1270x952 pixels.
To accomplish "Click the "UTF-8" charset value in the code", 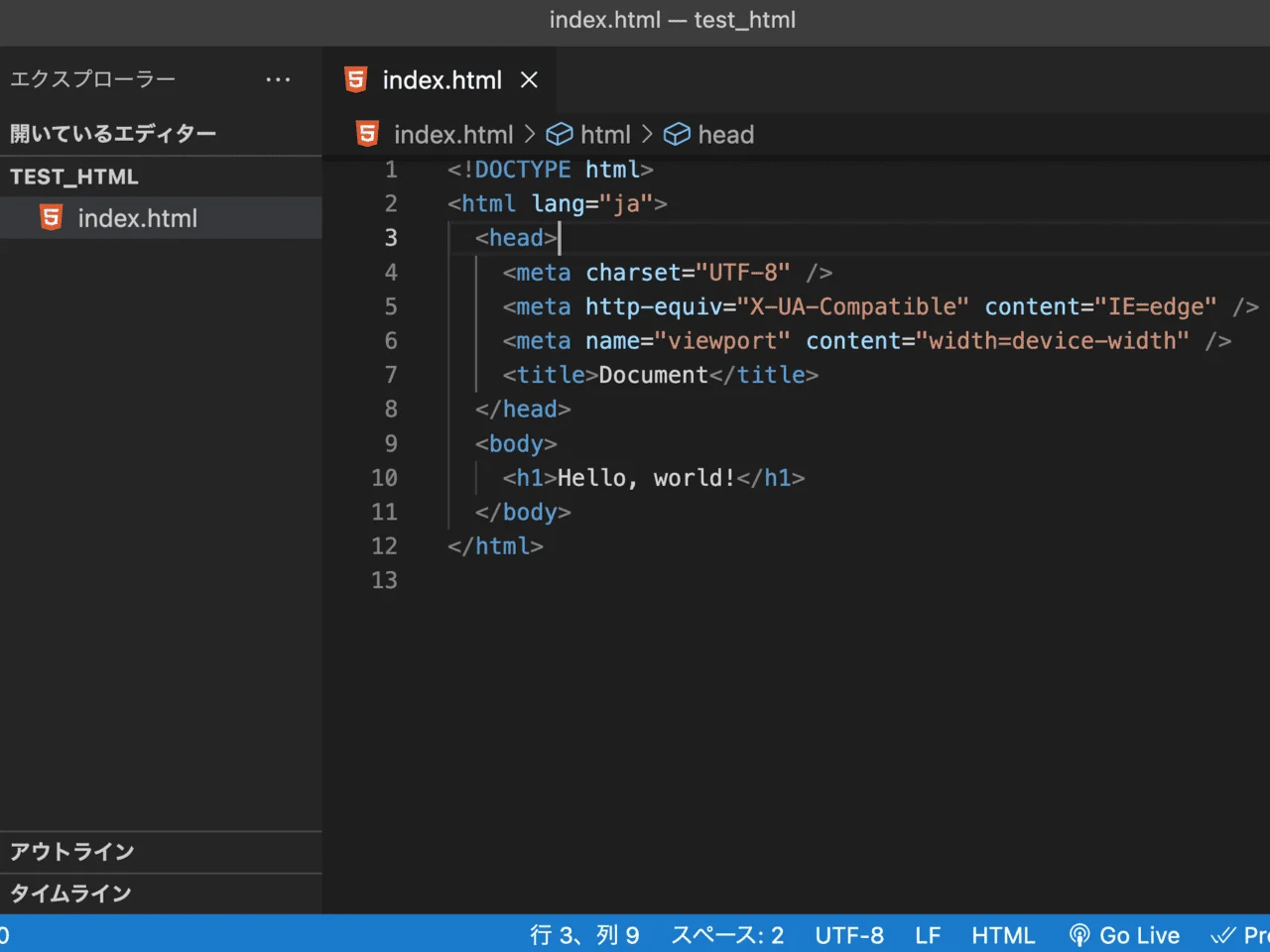I will 743,272.
